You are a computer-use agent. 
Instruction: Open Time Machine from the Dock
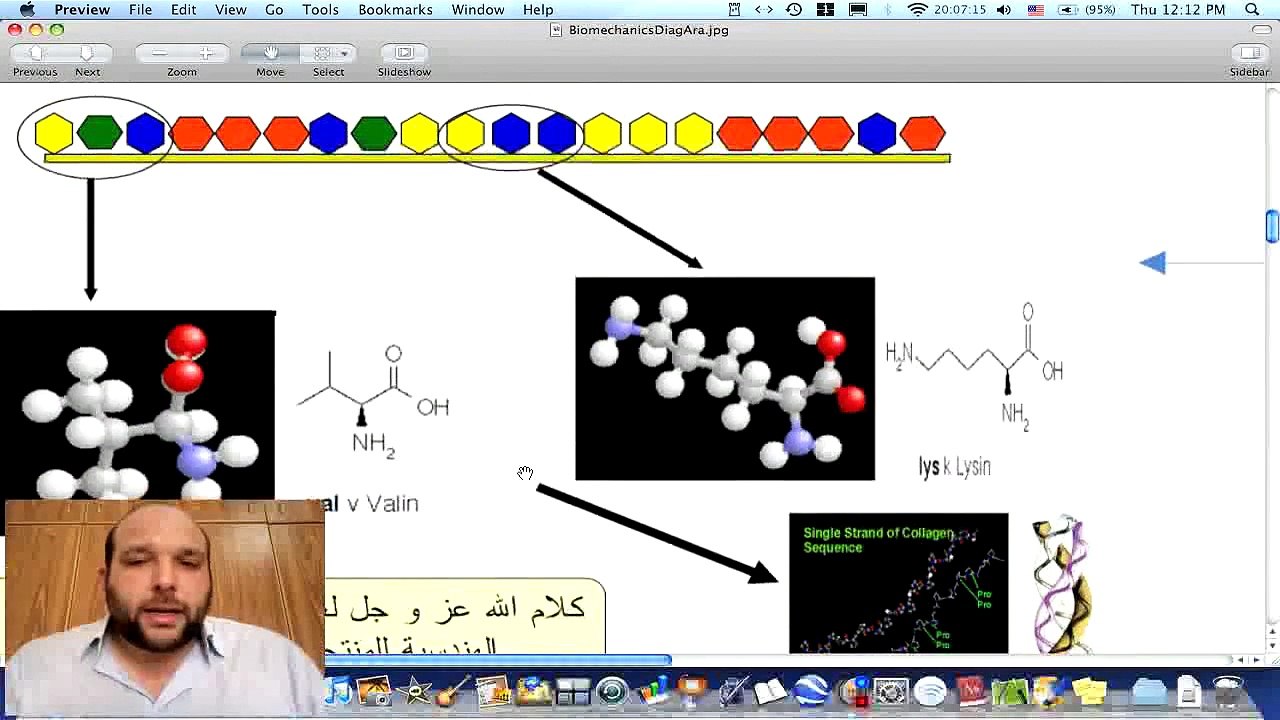tap(612, 691)
